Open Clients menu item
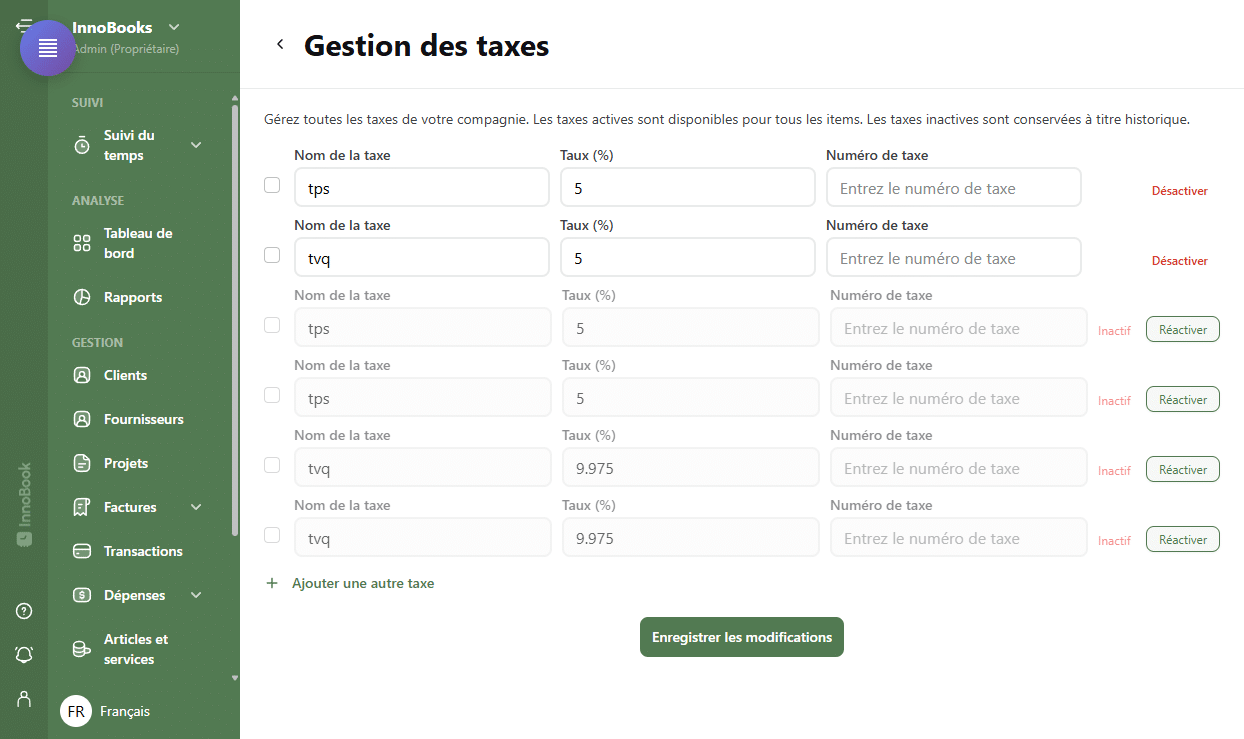 tap(138, 375)
